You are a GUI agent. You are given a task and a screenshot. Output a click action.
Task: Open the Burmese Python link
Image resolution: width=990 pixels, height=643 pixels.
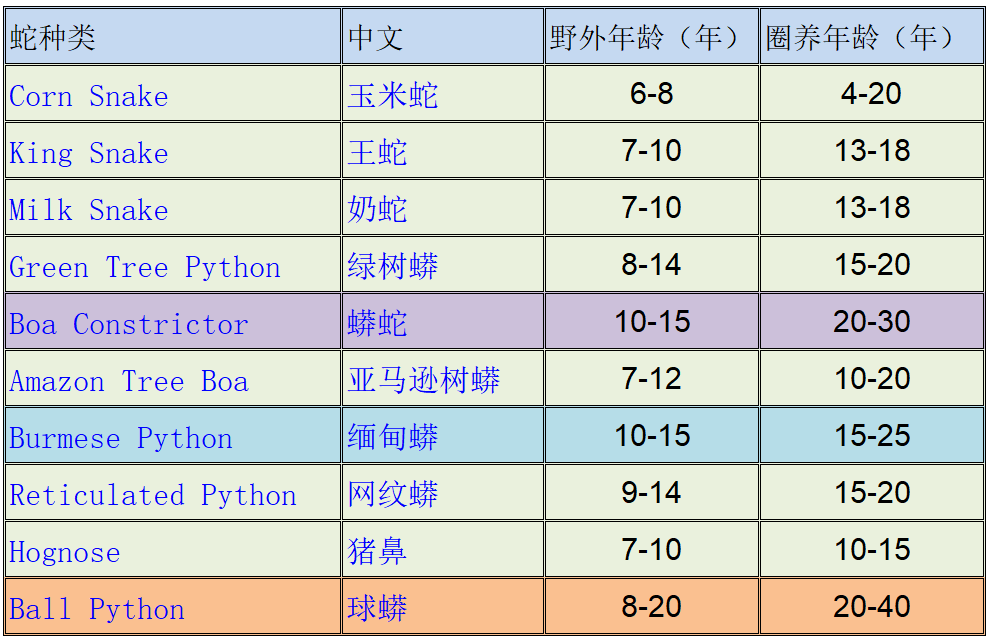(x=121, y=439)
